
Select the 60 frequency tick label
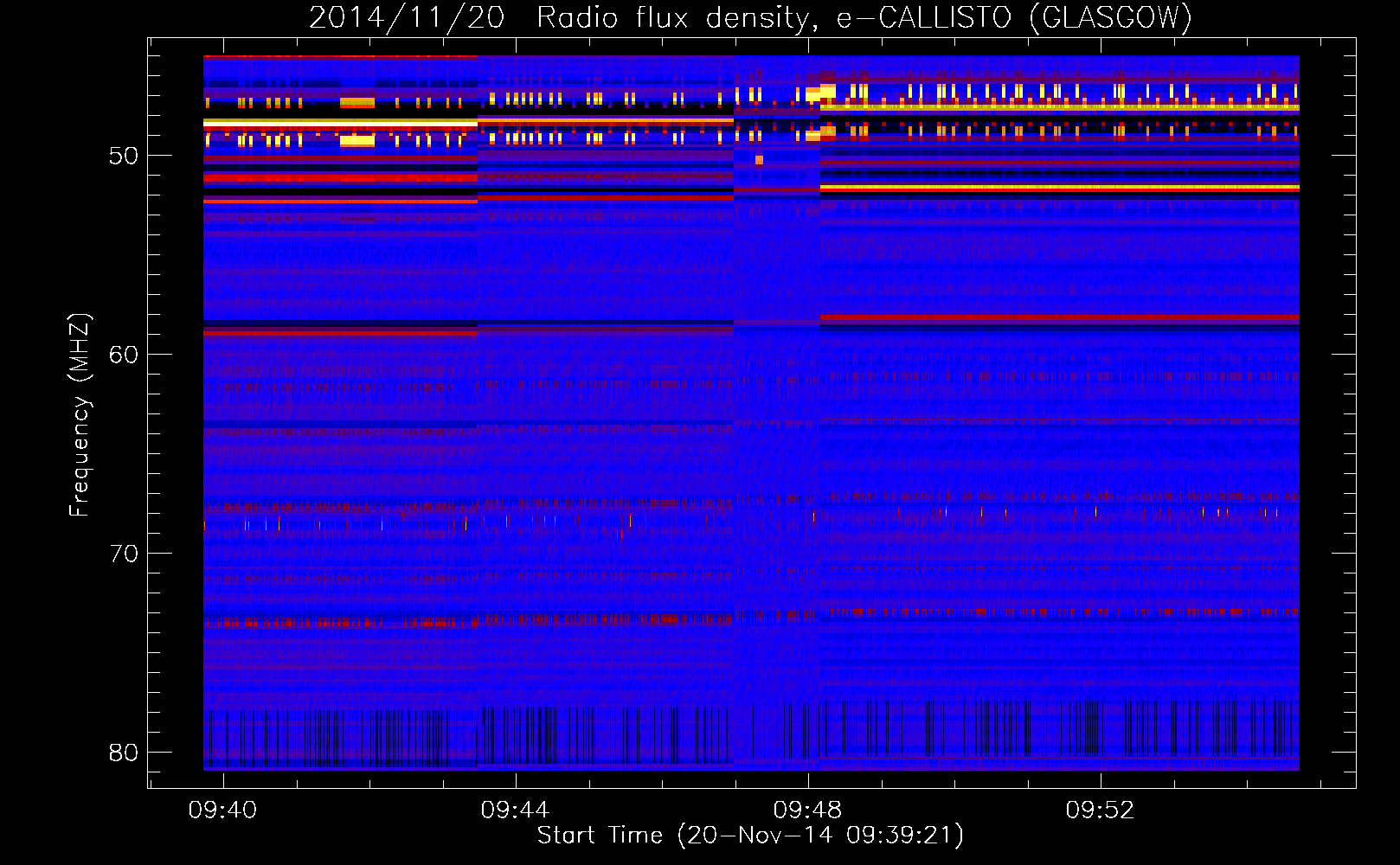coord(124,355)
